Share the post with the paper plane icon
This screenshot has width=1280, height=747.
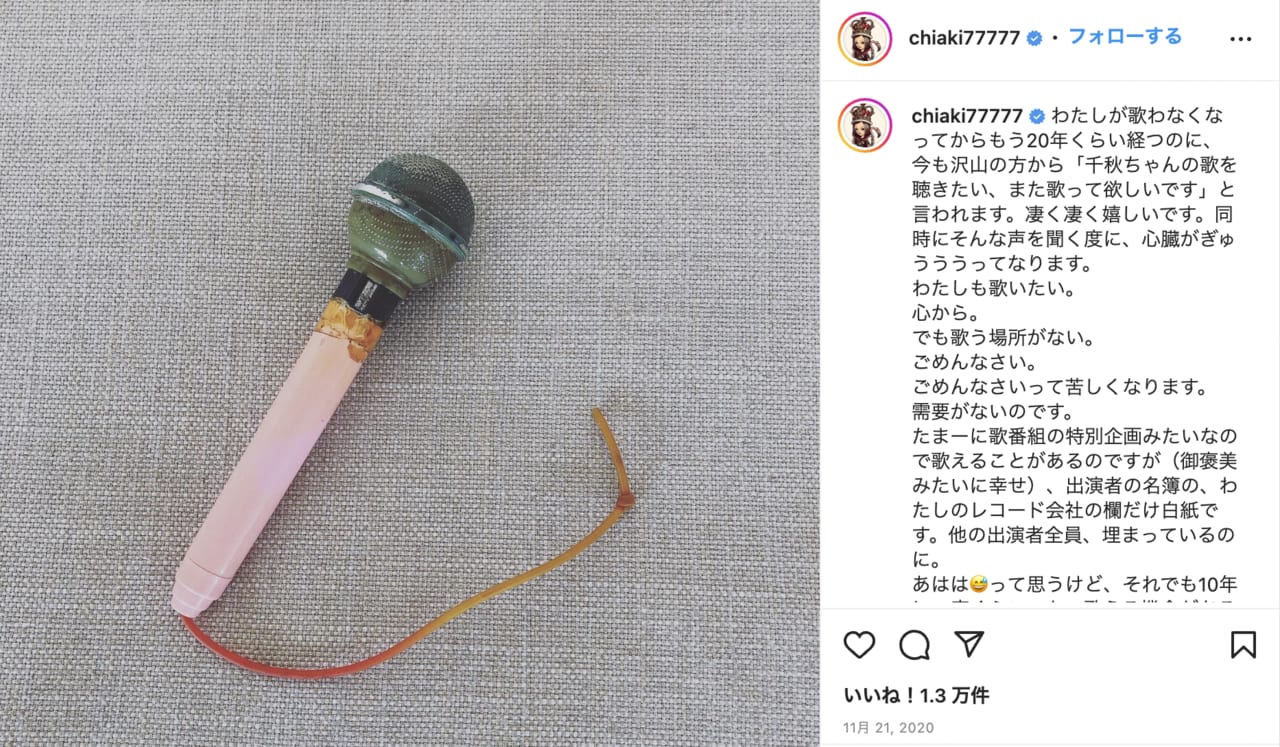click(x=968, y=644)
